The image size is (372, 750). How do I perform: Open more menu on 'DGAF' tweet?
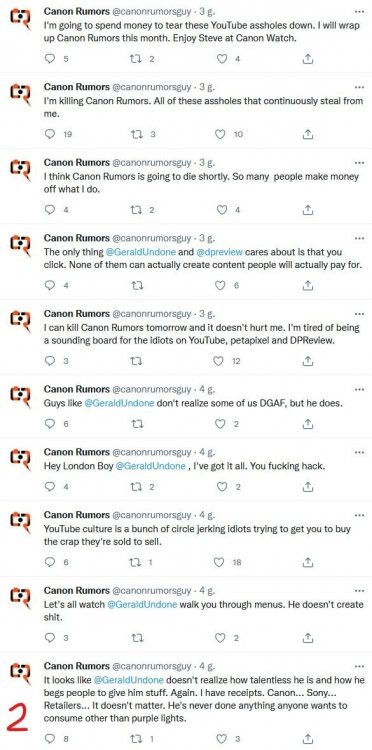pos(359,389)
